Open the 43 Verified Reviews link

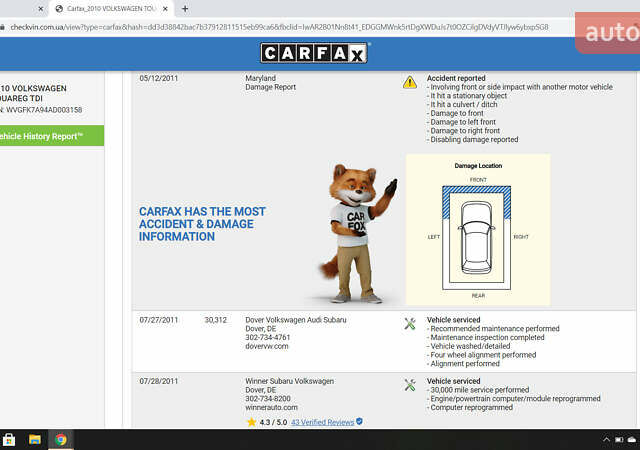322,422
